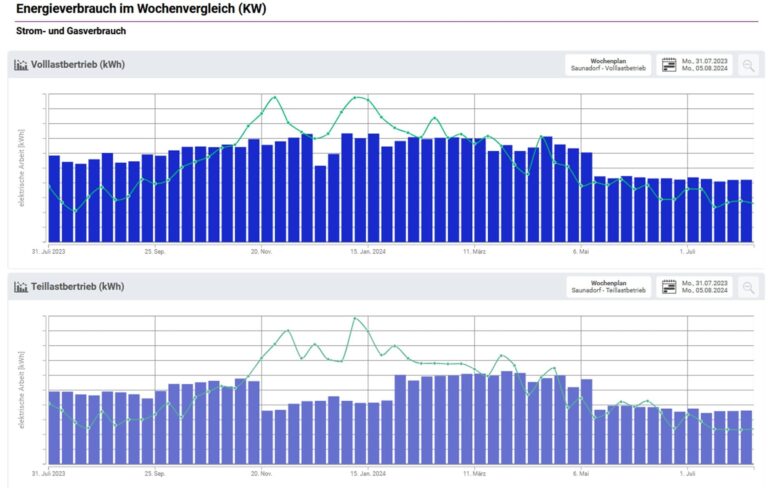Image resolution: width=768 pixels, height=488 pixels.
Task: Click the 31. Juli 2023 label in Teillastbetrieb chart
Action: point(48,474)
